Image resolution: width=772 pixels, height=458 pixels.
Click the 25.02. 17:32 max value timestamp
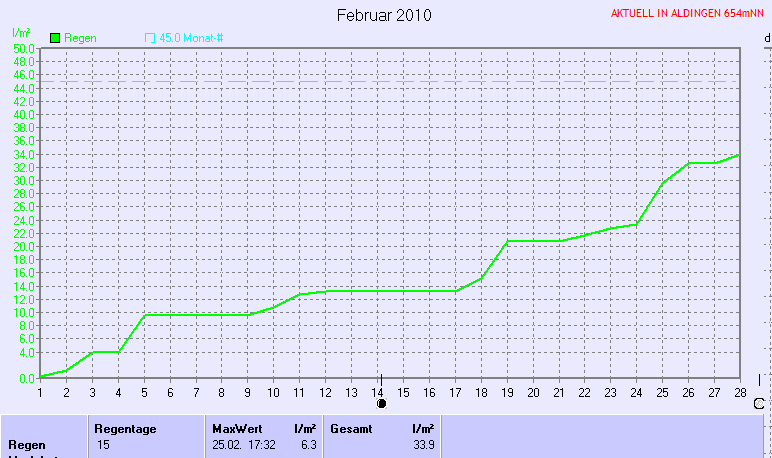245,443
